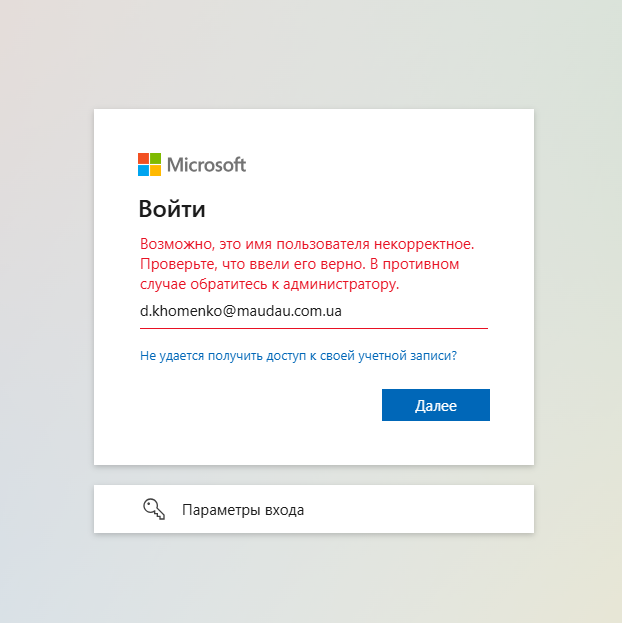The image size is (622, 623).
Task: Click the red square of the Microsoft logo
Action: pos(143,159)
